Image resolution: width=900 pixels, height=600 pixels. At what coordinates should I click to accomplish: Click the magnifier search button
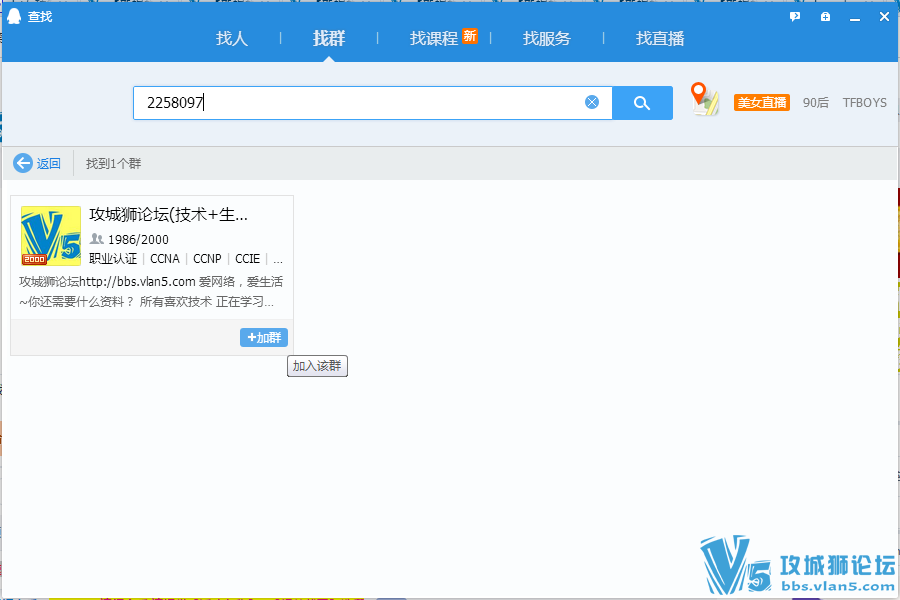642,103
